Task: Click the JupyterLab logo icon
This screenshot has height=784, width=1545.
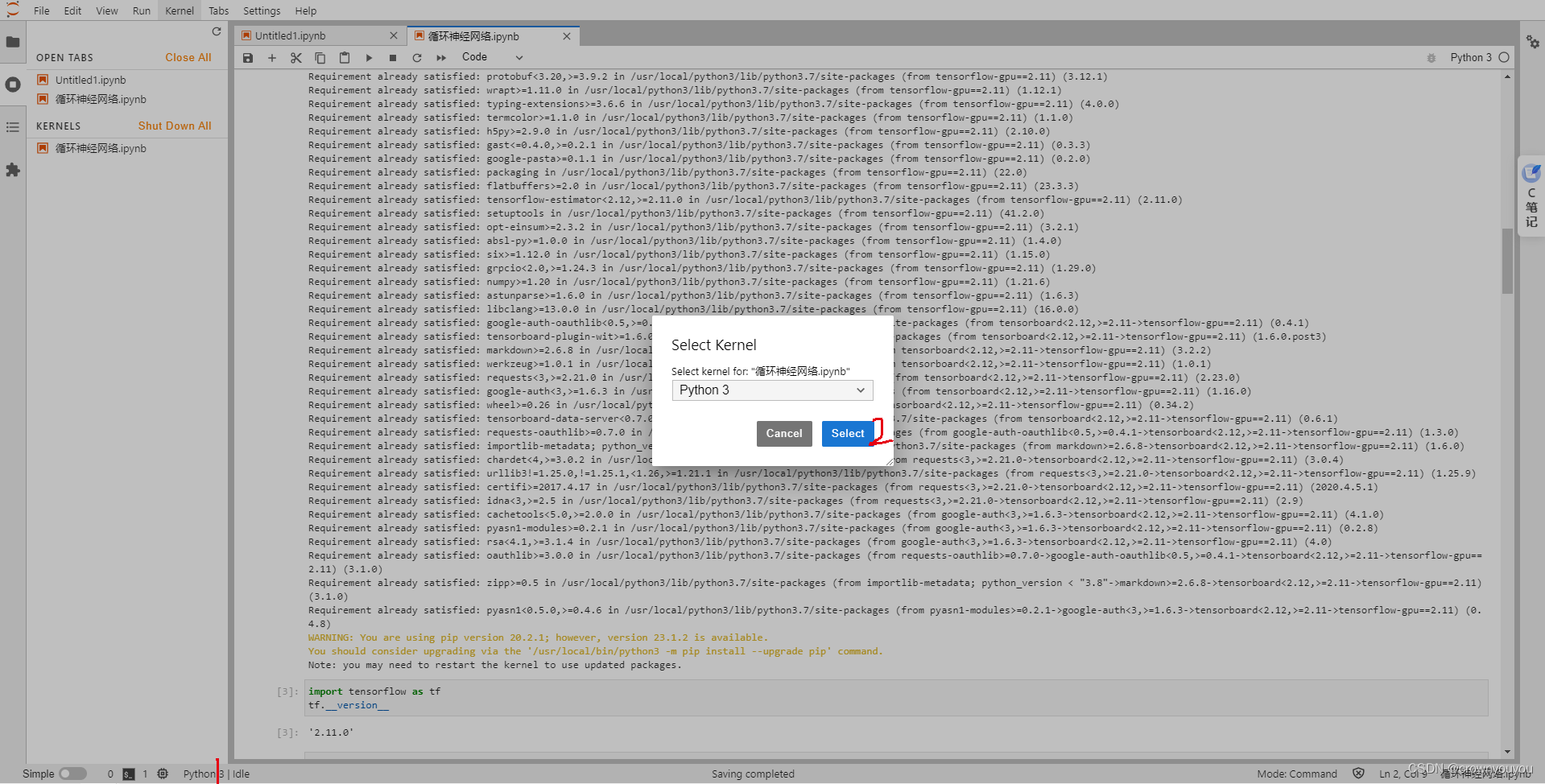Action: (x=12, y=10)
